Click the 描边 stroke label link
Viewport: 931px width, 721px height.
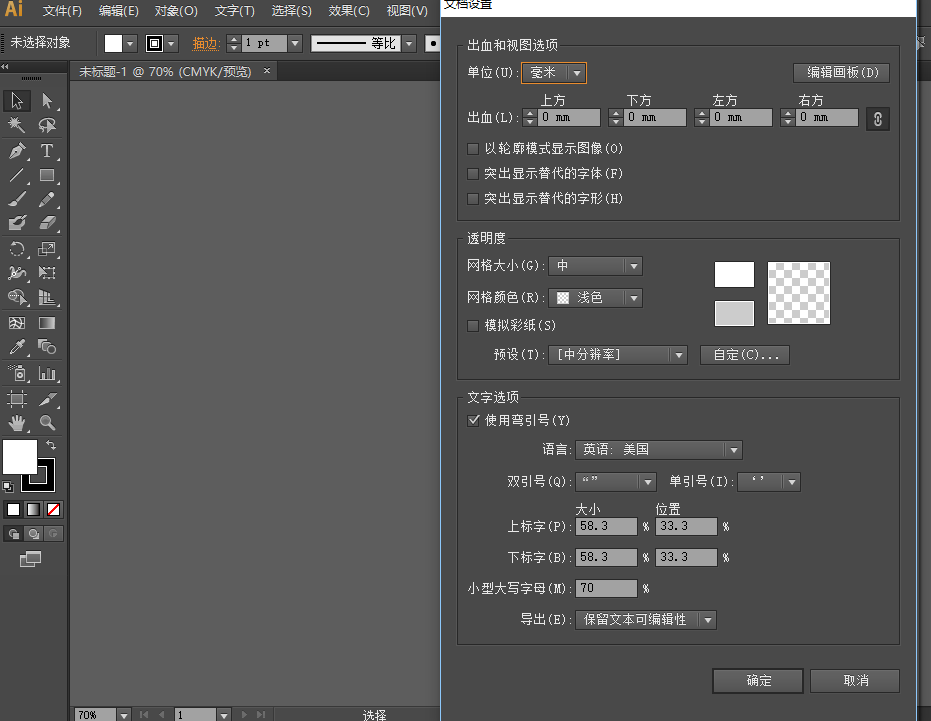(206, 43)
